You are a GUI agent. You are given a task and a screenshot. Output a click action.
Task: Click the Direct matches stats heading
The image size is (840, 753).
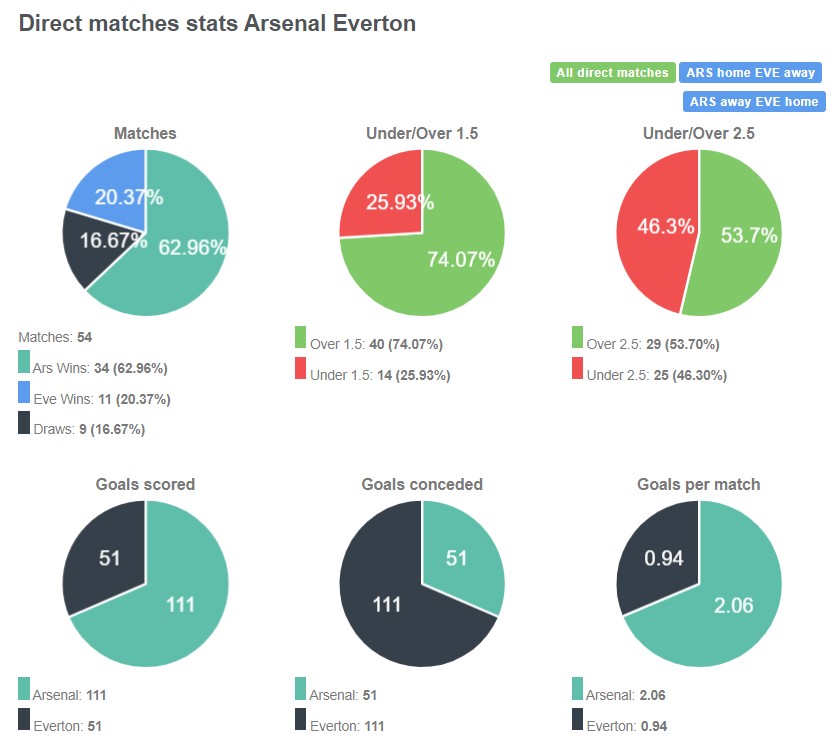pyautogui.click(x=216, y=24)
